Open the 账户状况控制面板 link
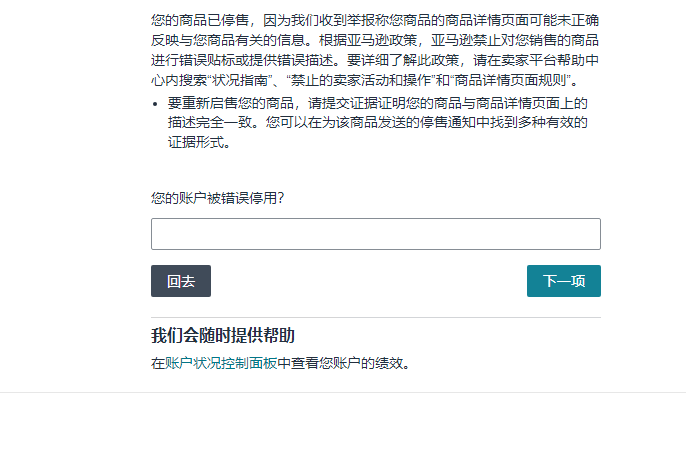686x450 pixels. 221,363
